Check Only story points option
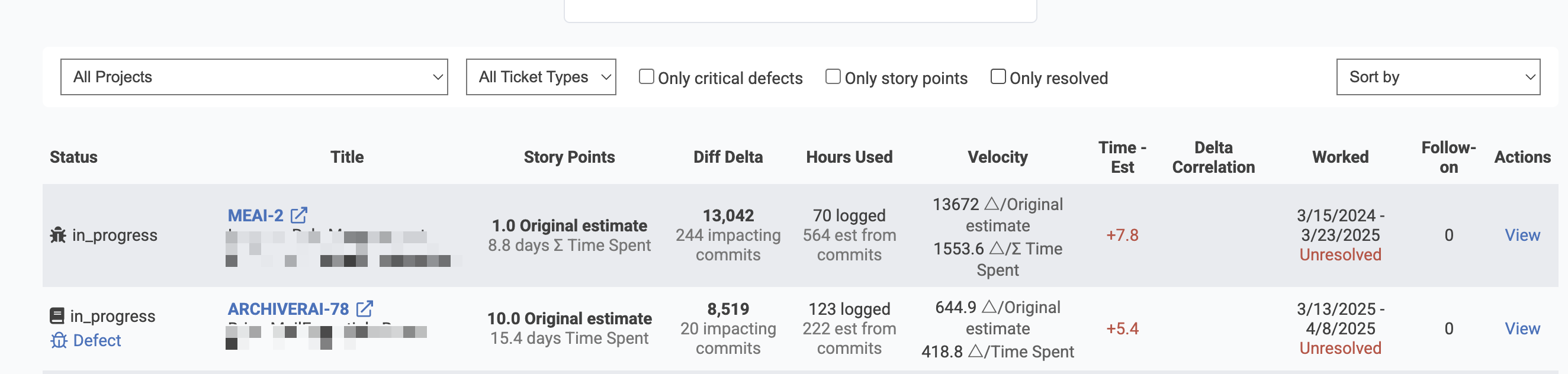The image size is (1568, 374). (x=833, y=76)
